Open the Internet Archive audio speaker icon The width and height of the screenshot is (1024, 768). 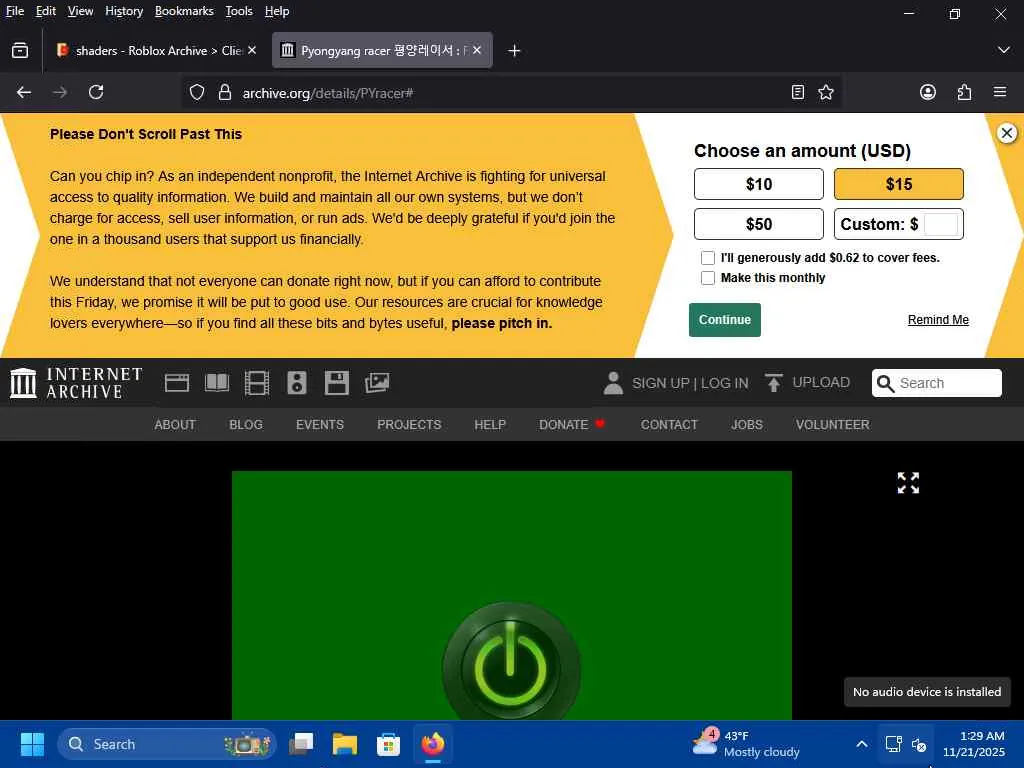296,383
